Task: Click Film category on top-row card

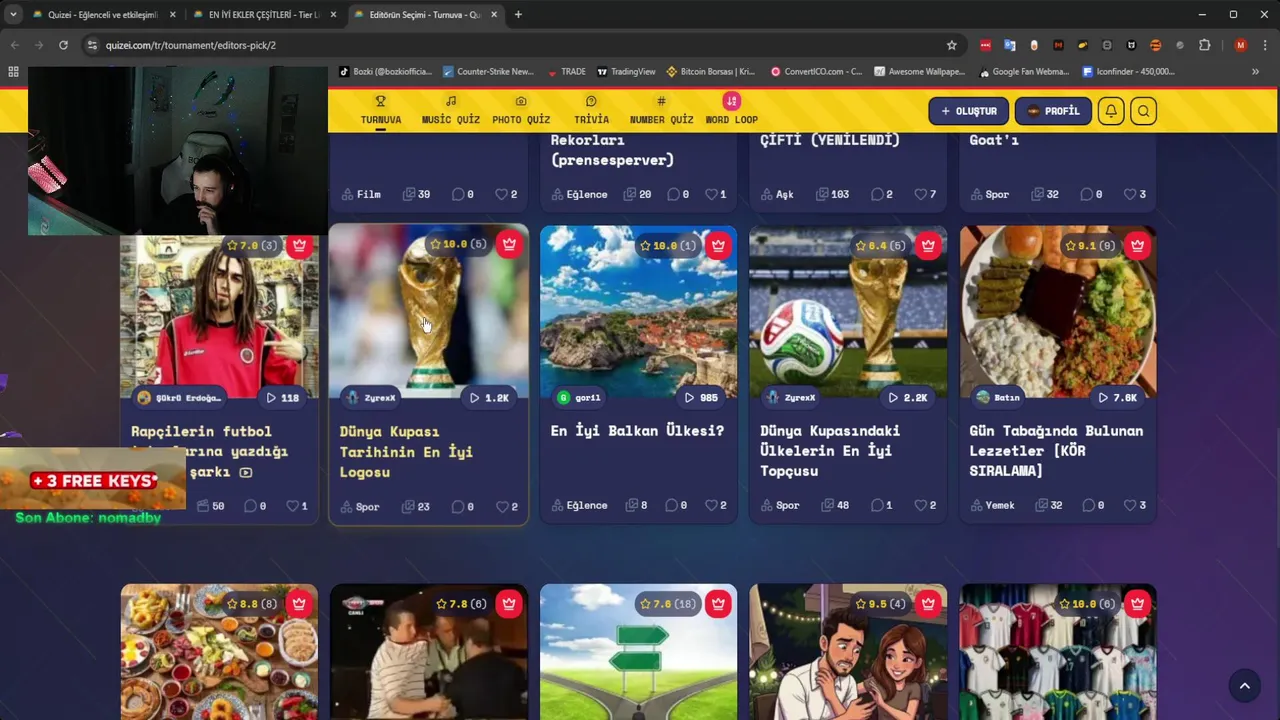Action: (361, 194)
